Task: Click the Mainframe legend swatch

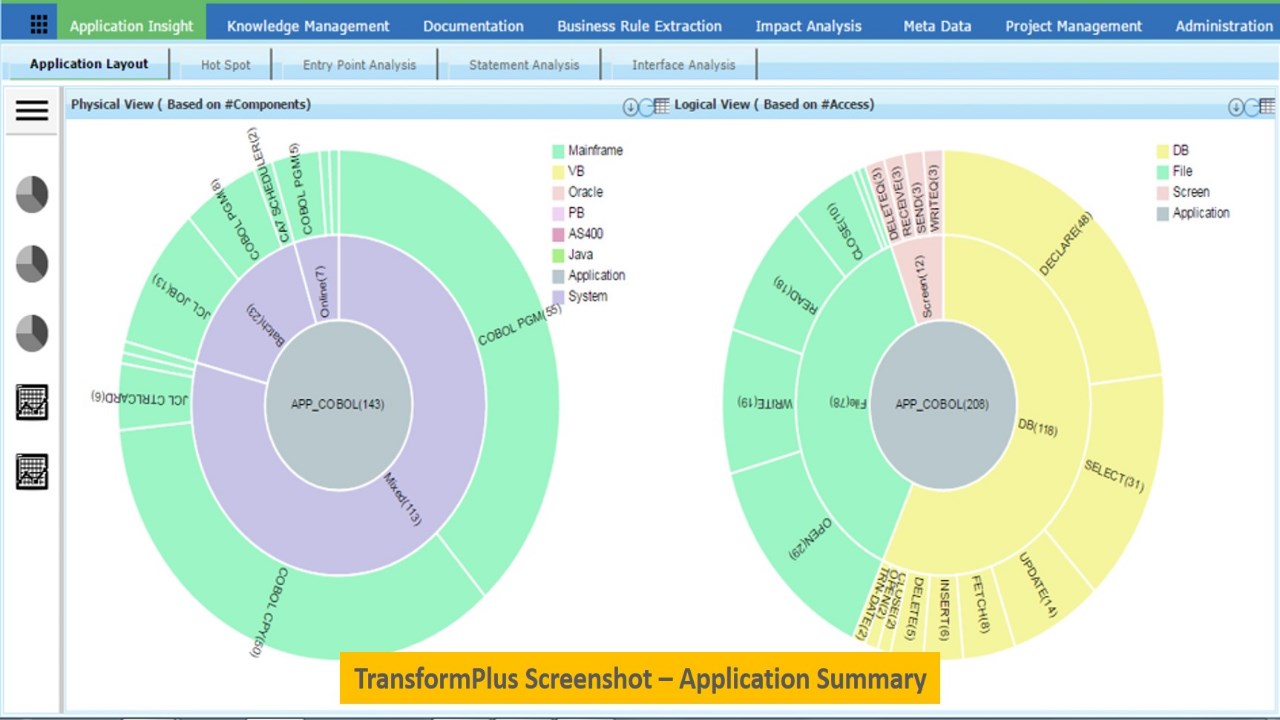Action: pyautogui.click(x=558, y=151)
